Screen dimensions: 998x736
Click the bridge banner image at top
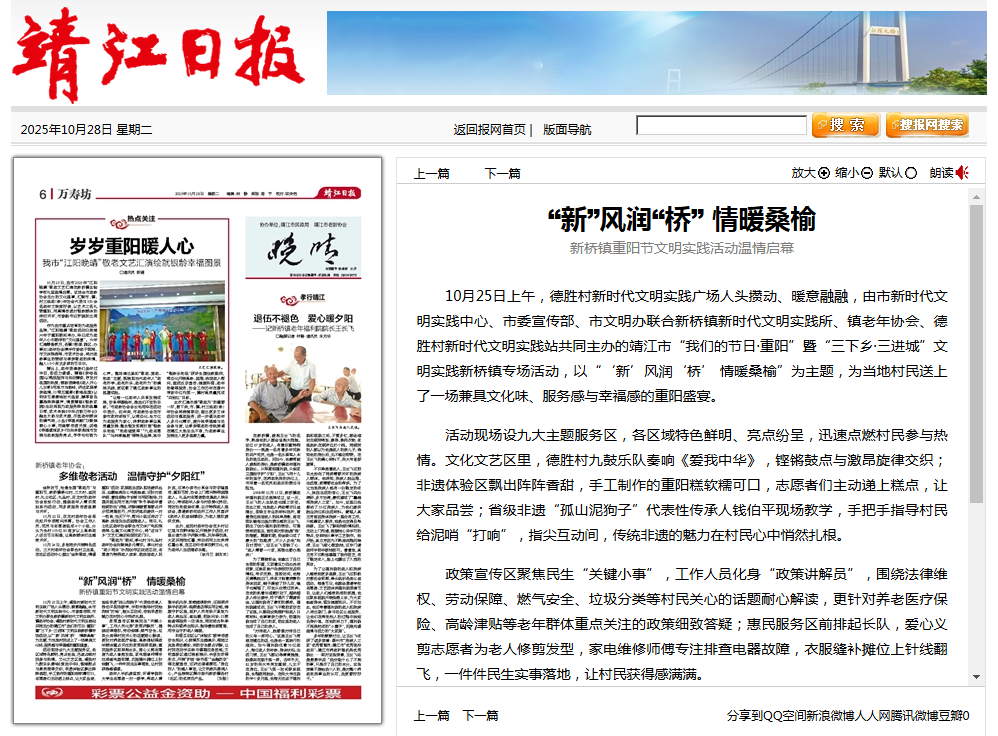[656, 53]
